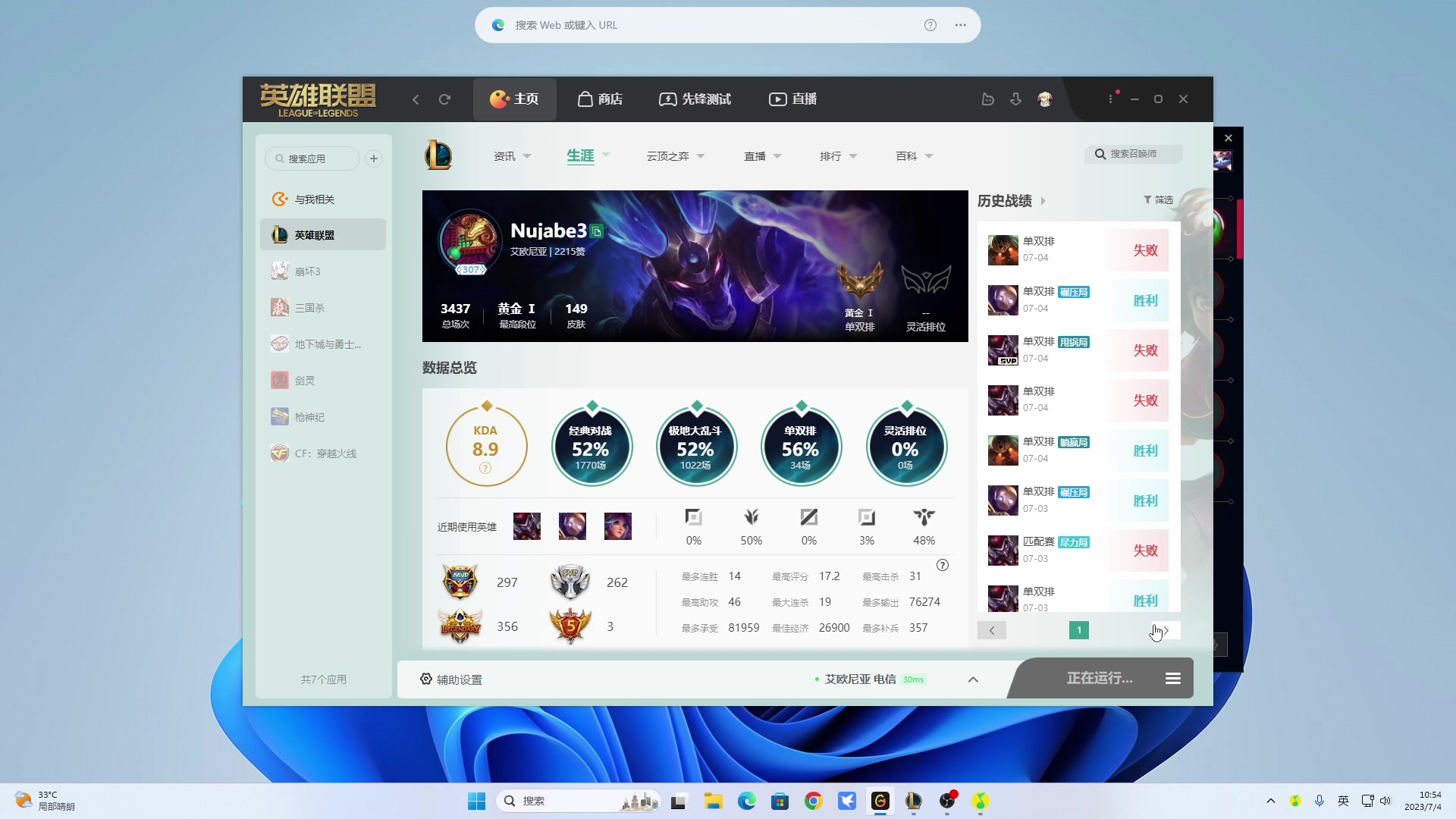
Task: Open stats help question mark icon
Action: click(x=943, y=565)
